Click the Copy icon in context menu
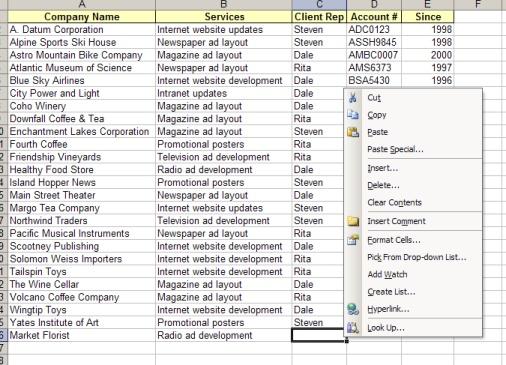Screen dimensions: 506x365 coord(353,115)
